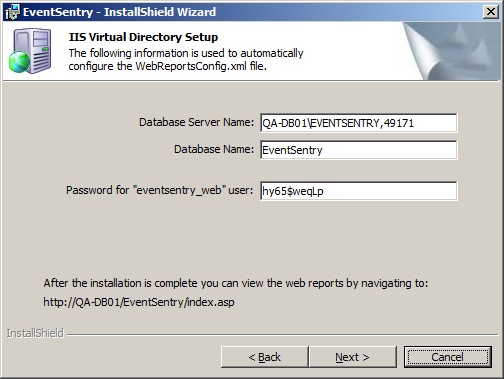Close the InstallShield Wizard window
This screenshot has height=379, width=504.
[x=491, y=12]
